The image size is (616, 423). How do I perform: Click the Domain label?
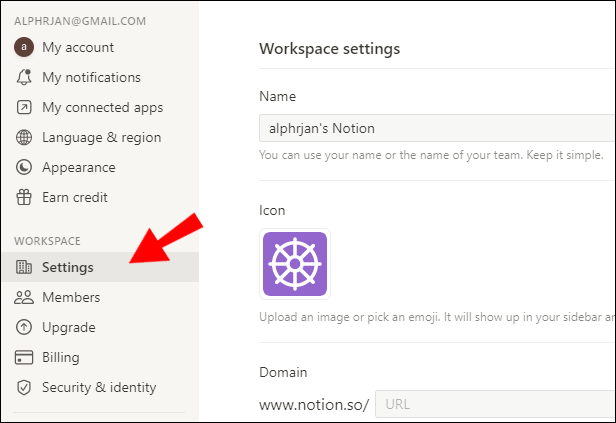tap(283, 372)
